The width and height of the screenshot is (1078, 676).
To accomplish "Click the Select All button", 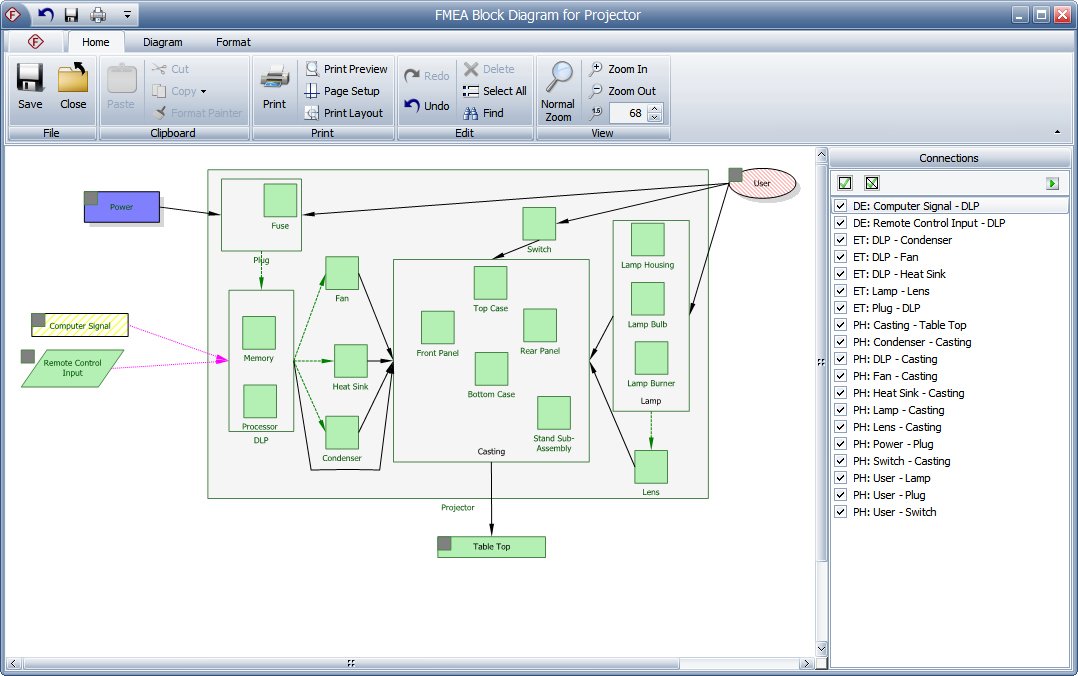I will point(494,91).
